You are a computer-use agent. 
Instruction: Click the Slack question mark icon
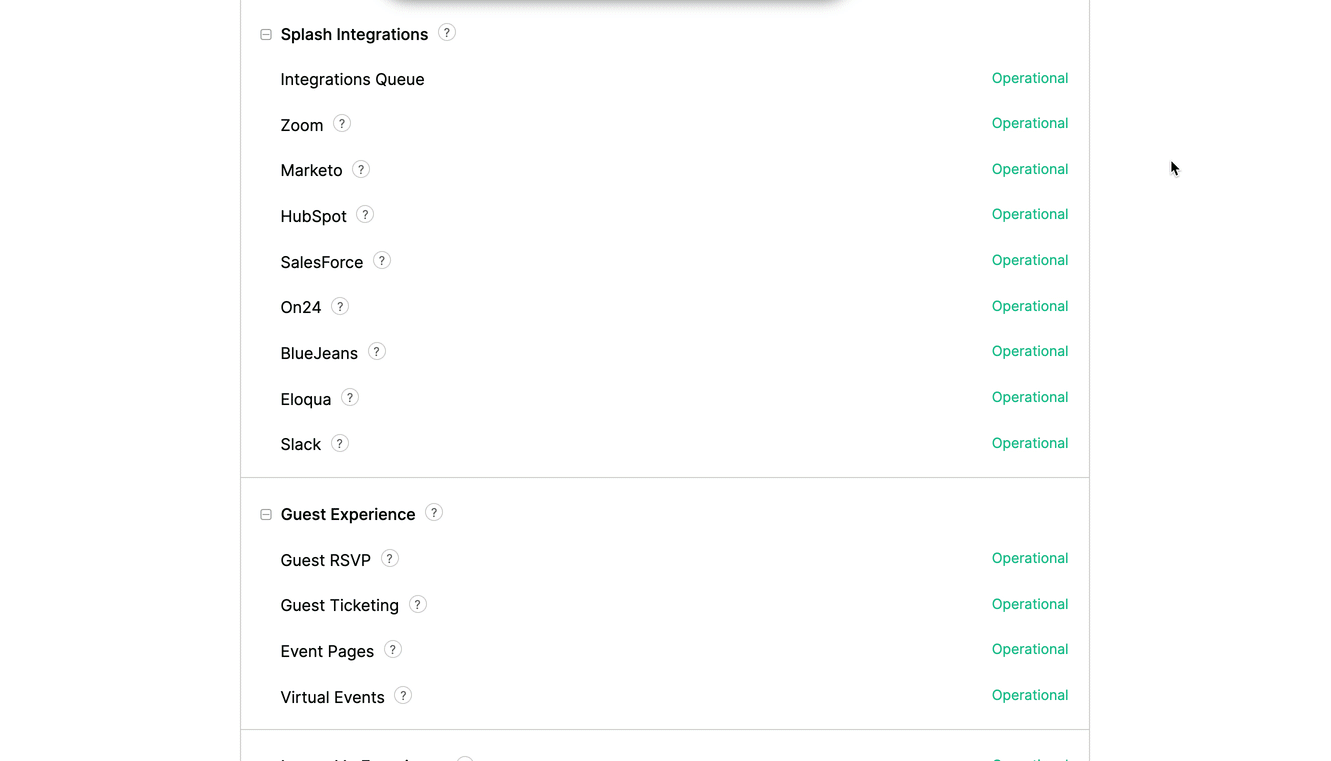[340, 443]
